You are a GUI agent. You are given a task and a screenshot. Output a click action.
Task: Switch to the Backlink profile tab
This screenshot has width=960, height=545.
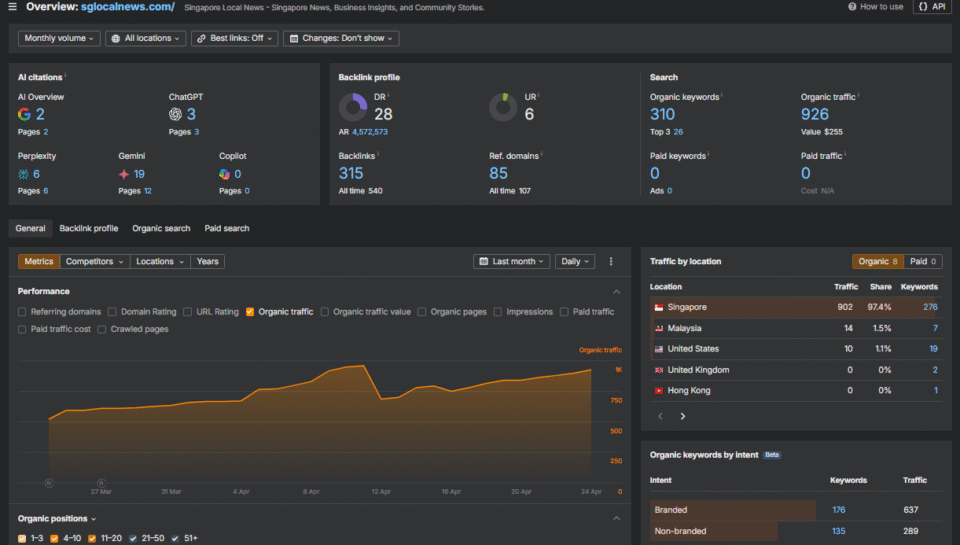89,228
